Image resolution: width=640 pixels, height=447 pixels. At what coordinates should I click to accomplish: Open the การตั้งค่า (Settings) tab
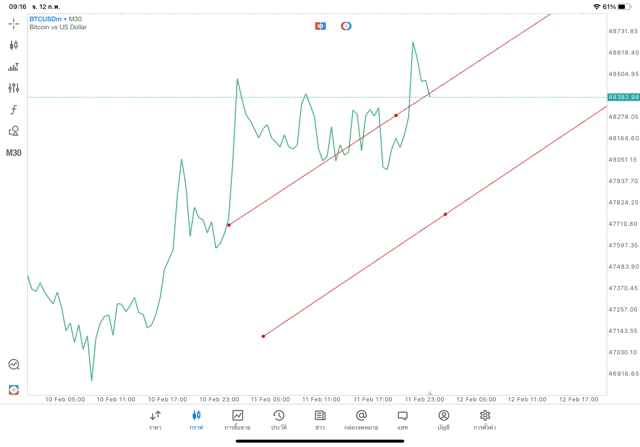[485, 419]
